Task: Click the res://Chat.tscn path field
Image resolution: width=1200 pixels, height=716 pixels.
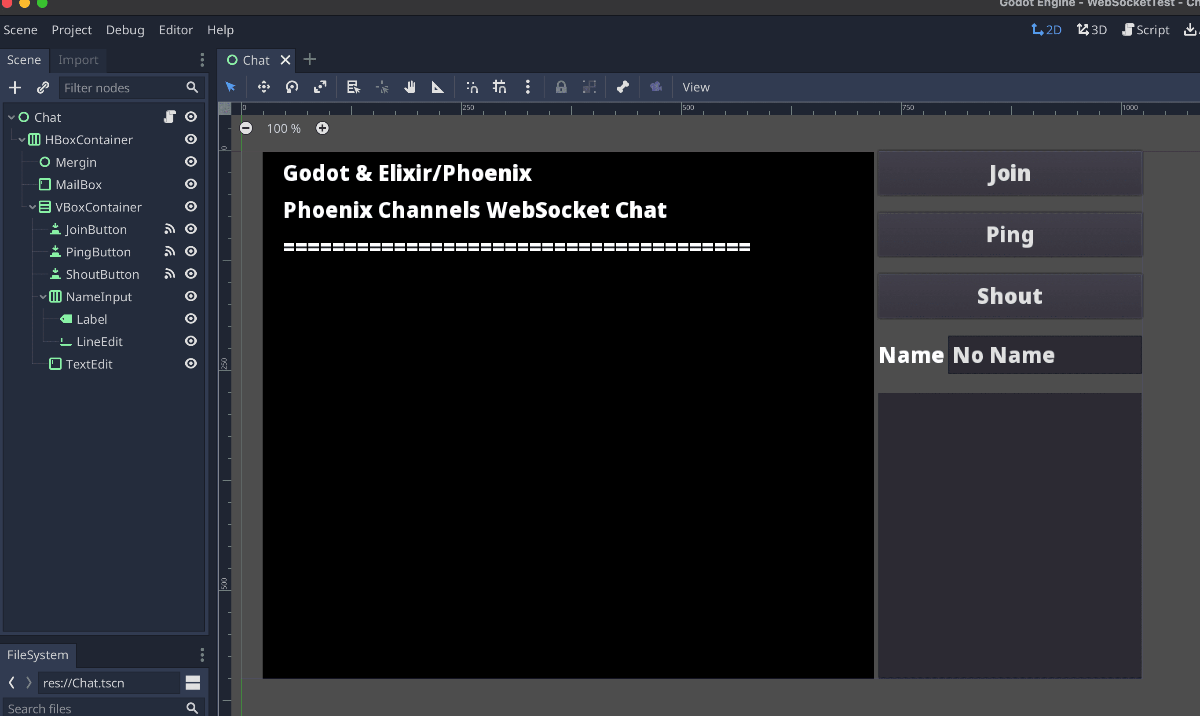Action: click(x=109, y=683)
